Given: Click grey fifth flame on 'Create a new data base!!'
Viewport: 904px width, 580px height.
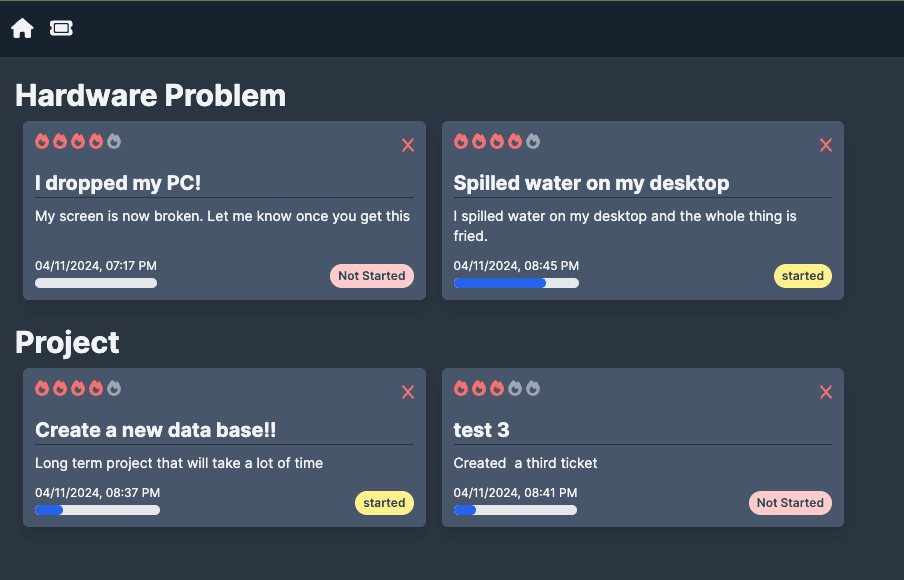Looking at the screenshot, I should click(x=114, y=388).
